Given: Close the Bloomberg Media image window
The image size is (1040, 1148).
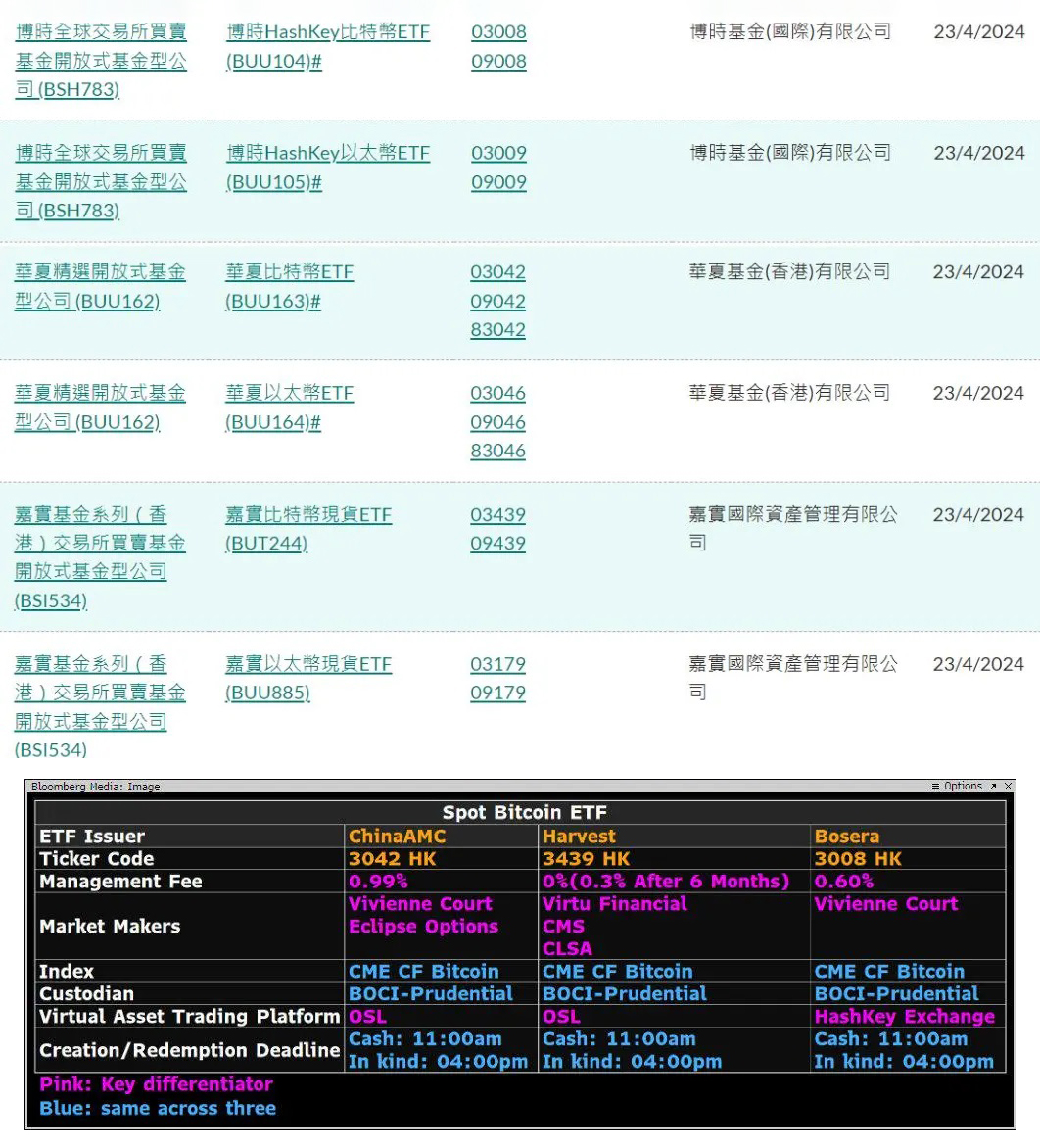Looking at the screenshot, I should pyautogui.click(x=1008, y=786).
